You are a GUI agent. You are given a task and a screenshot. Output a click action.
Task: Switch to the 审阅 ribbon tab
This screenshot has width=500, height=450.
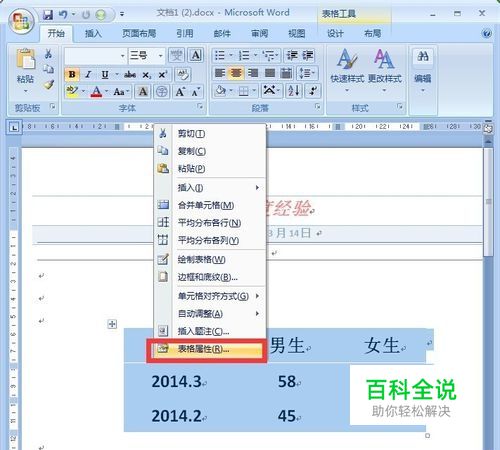pyautogui.click(x=259, y=33)
